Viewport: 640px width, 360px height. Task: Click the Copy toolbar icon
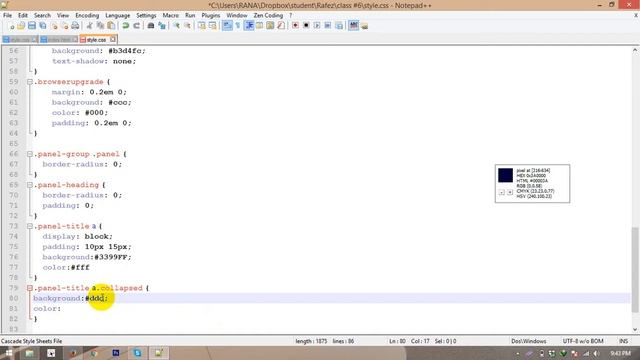[100, 26]
